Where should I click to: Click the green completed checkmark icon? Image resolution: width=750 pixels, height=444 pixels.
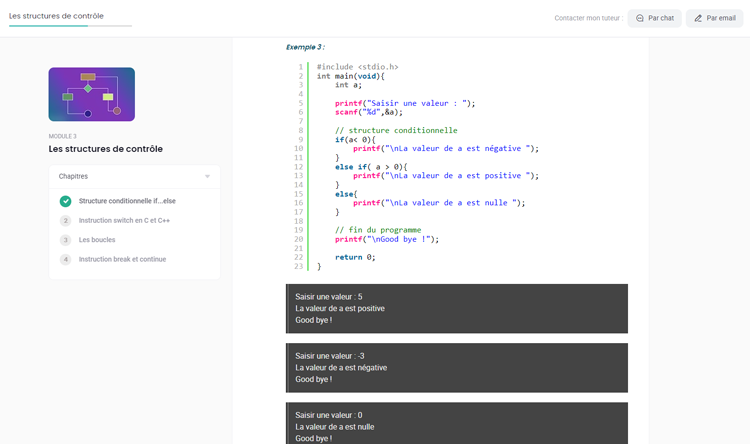click(x=66, y=201)
